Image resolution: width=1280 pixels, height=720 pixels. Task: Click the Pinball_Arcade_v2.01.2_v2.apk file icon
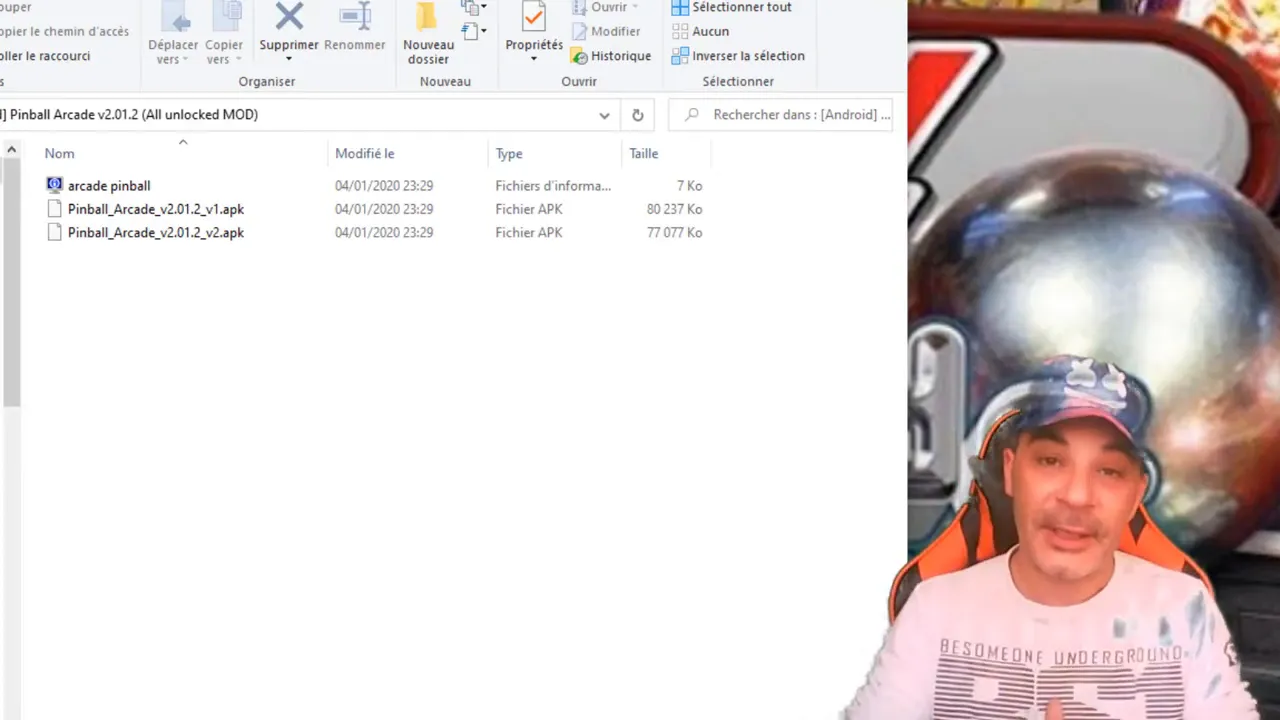[55, 232]
